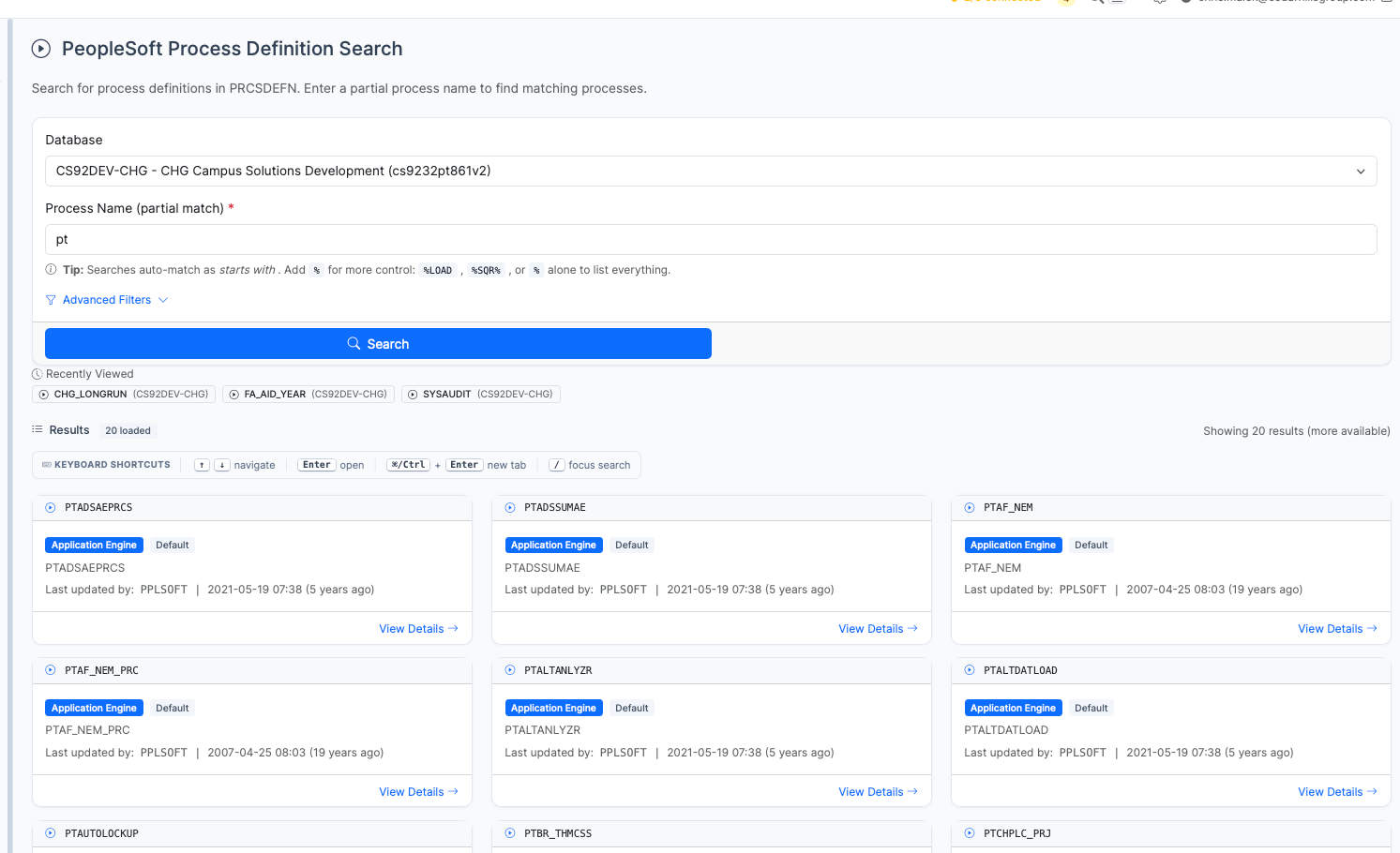The height and width of the screenshot is (853, 1400).
Task: Click Default tag on PTALTANLYZR card
Action: [632, 709]
